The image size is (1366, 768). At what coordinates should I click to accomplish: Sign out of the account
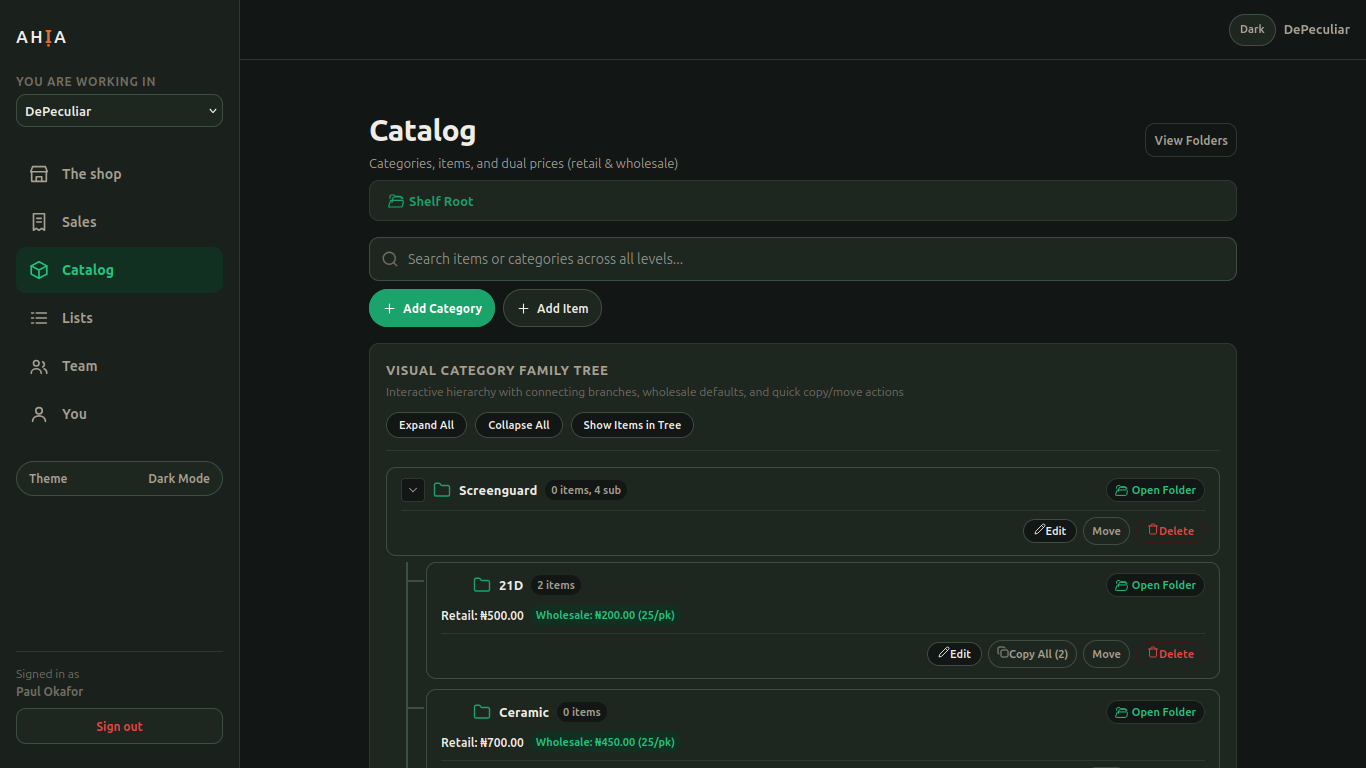point(119,726)
